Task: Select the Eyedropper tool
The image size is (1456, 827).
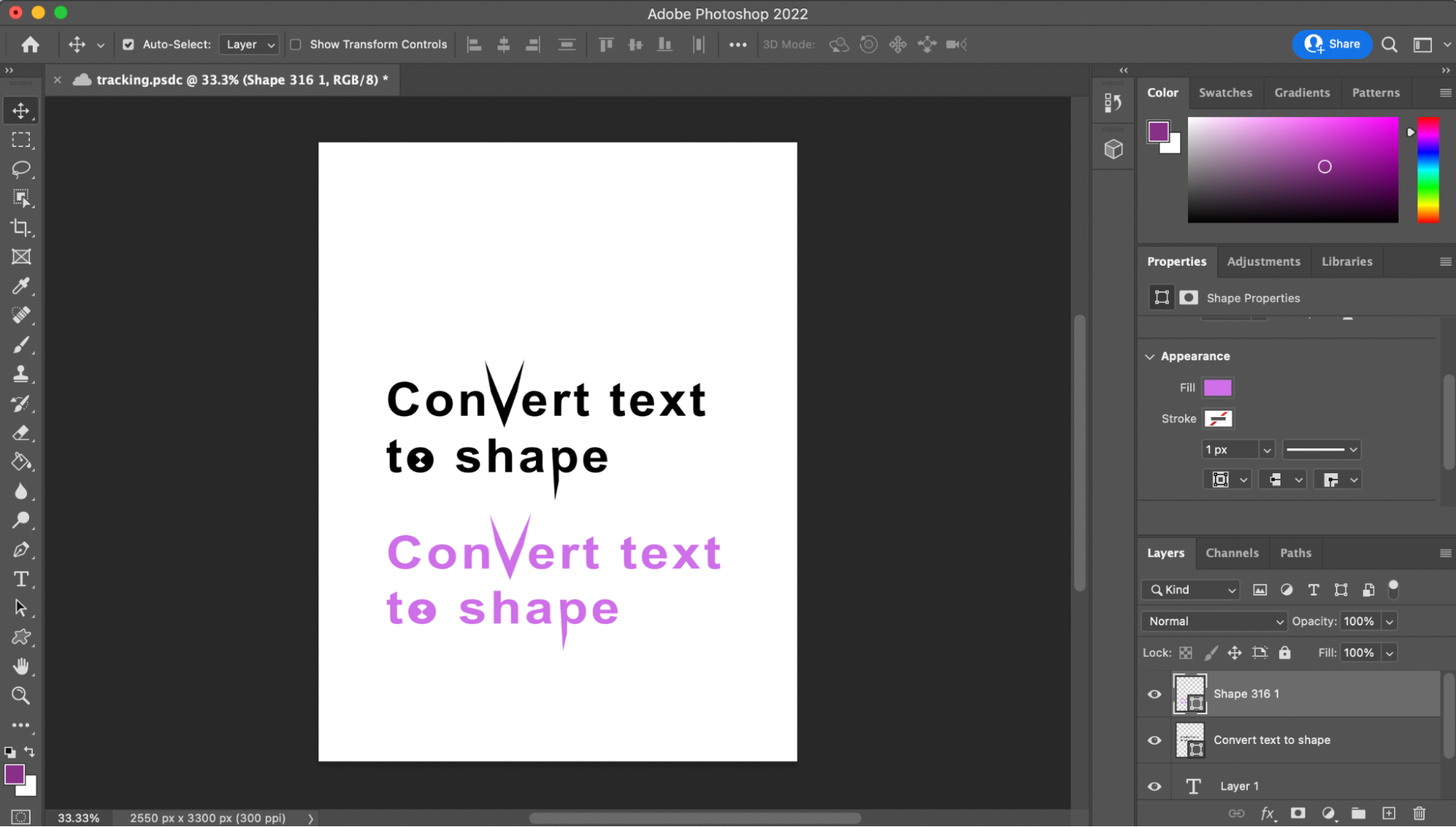Action: [20, 286]
